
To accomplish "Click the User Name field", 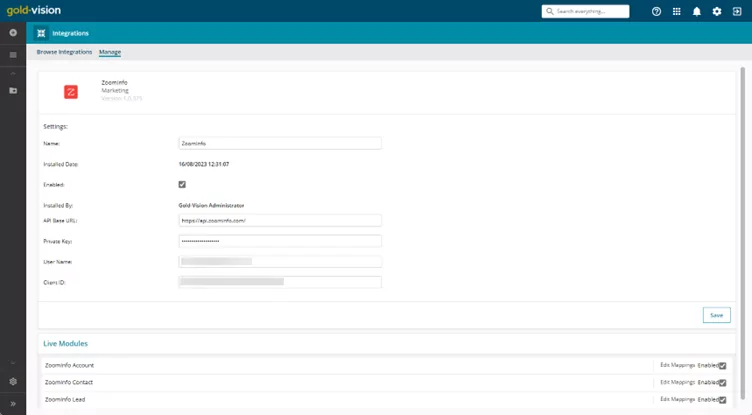I will [280, 261].
